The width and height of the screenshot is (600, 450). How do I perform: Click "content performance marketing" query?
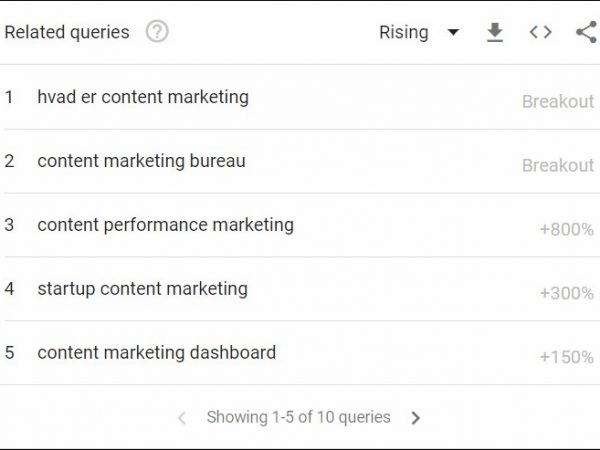click(165, 225)
